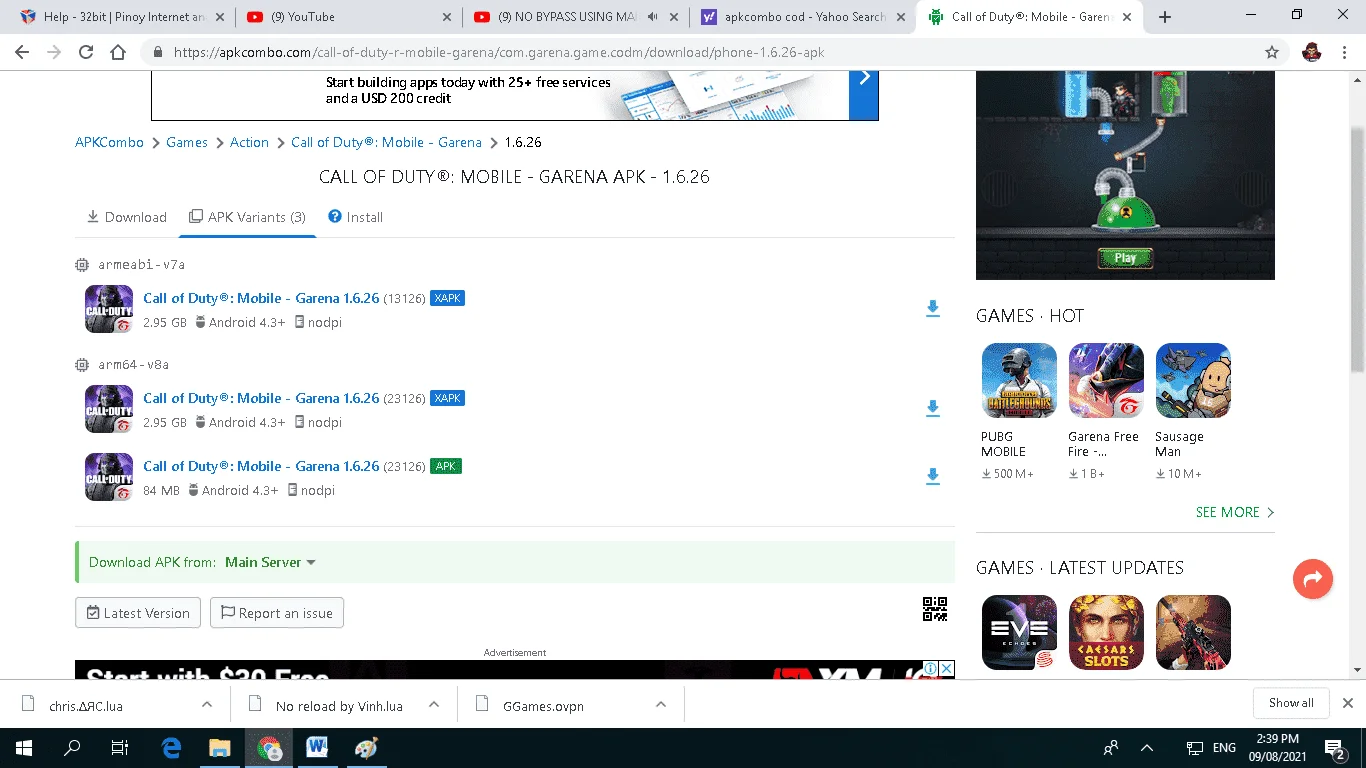
Task: Open Task View on the taskbar
Action: click(120, 748)
